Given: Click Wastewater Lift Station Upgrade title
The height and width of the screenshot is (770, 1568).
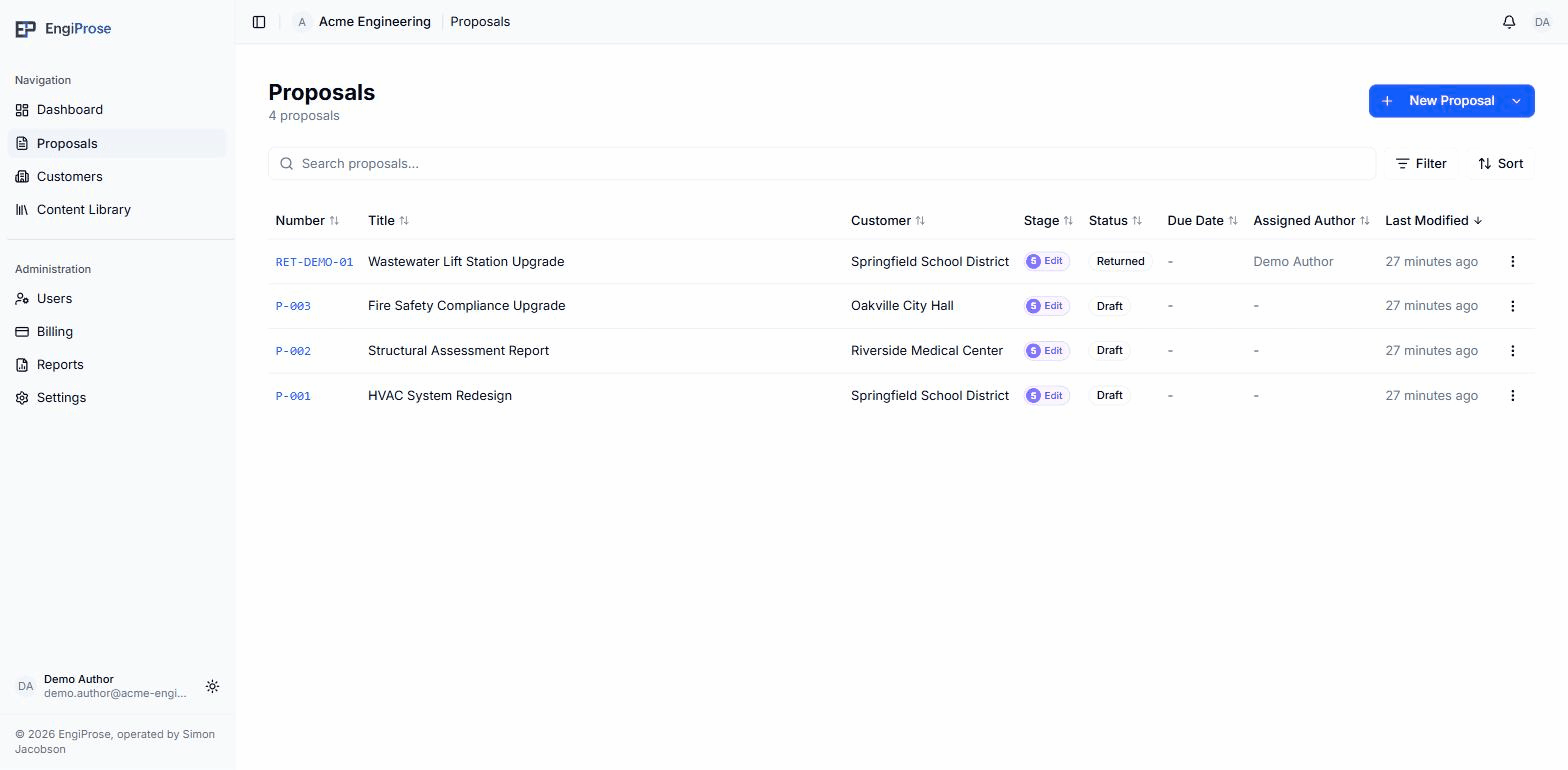Looking at the screenshot, I should [x=466, y=262].
